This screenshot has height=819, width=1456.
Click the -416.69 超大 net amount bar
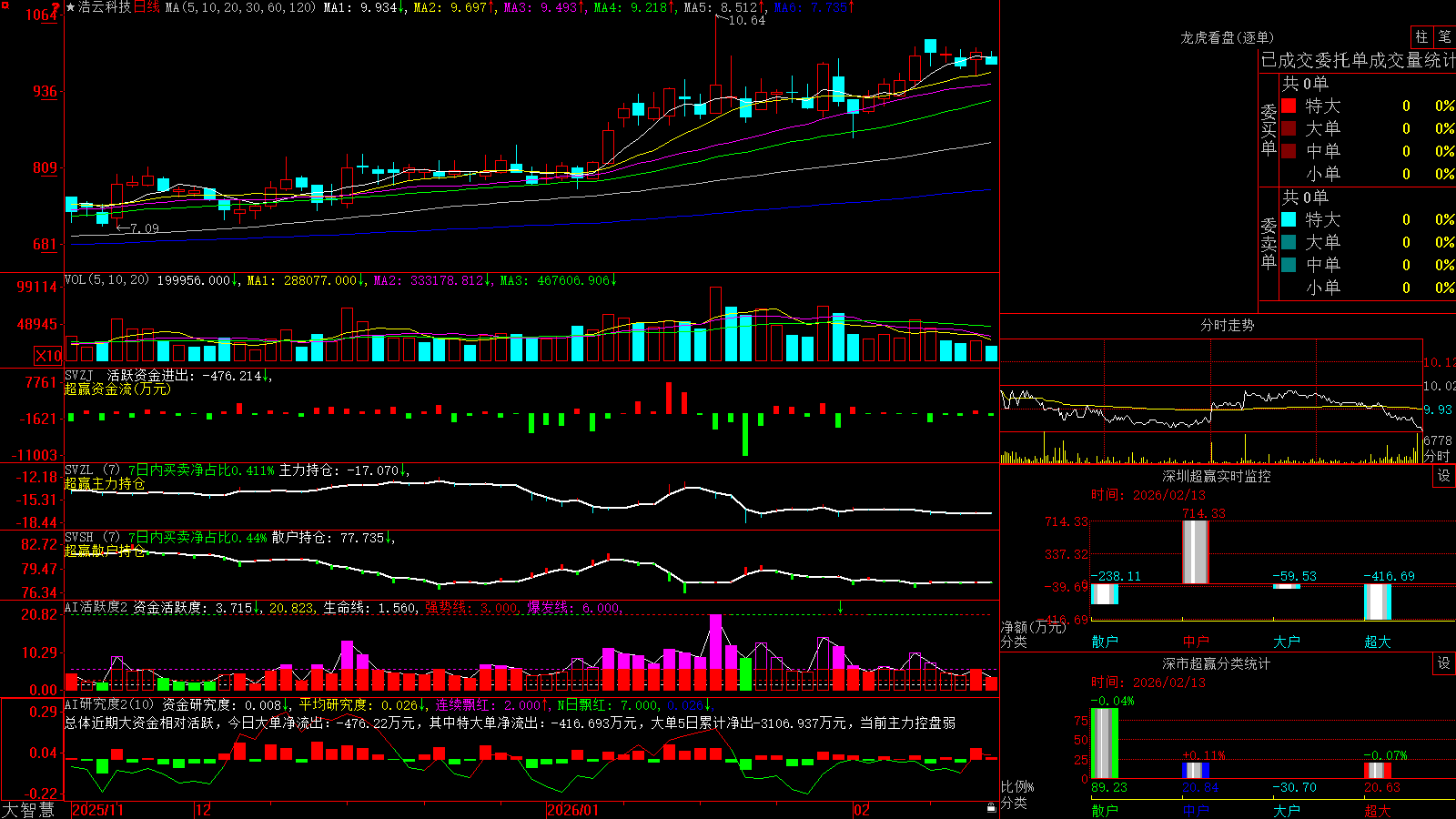pyautogui.click(x=1378, y=602)
